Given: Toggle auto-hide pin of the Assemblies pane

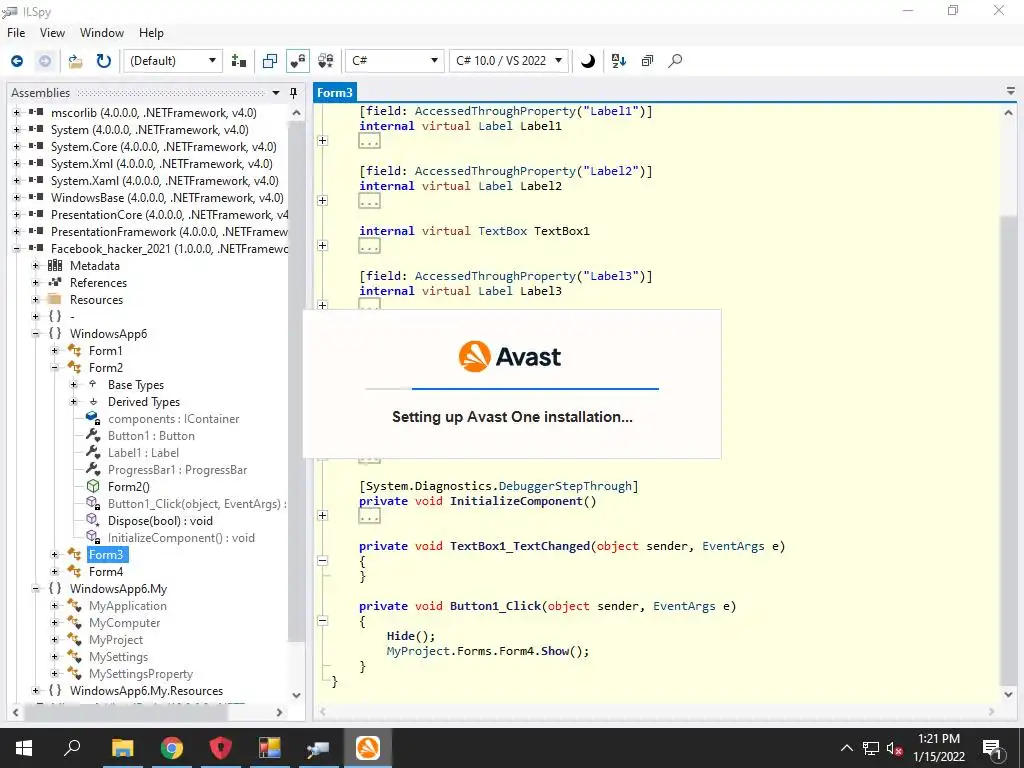Looking at the screenshot, I should [x=294, y=93].
